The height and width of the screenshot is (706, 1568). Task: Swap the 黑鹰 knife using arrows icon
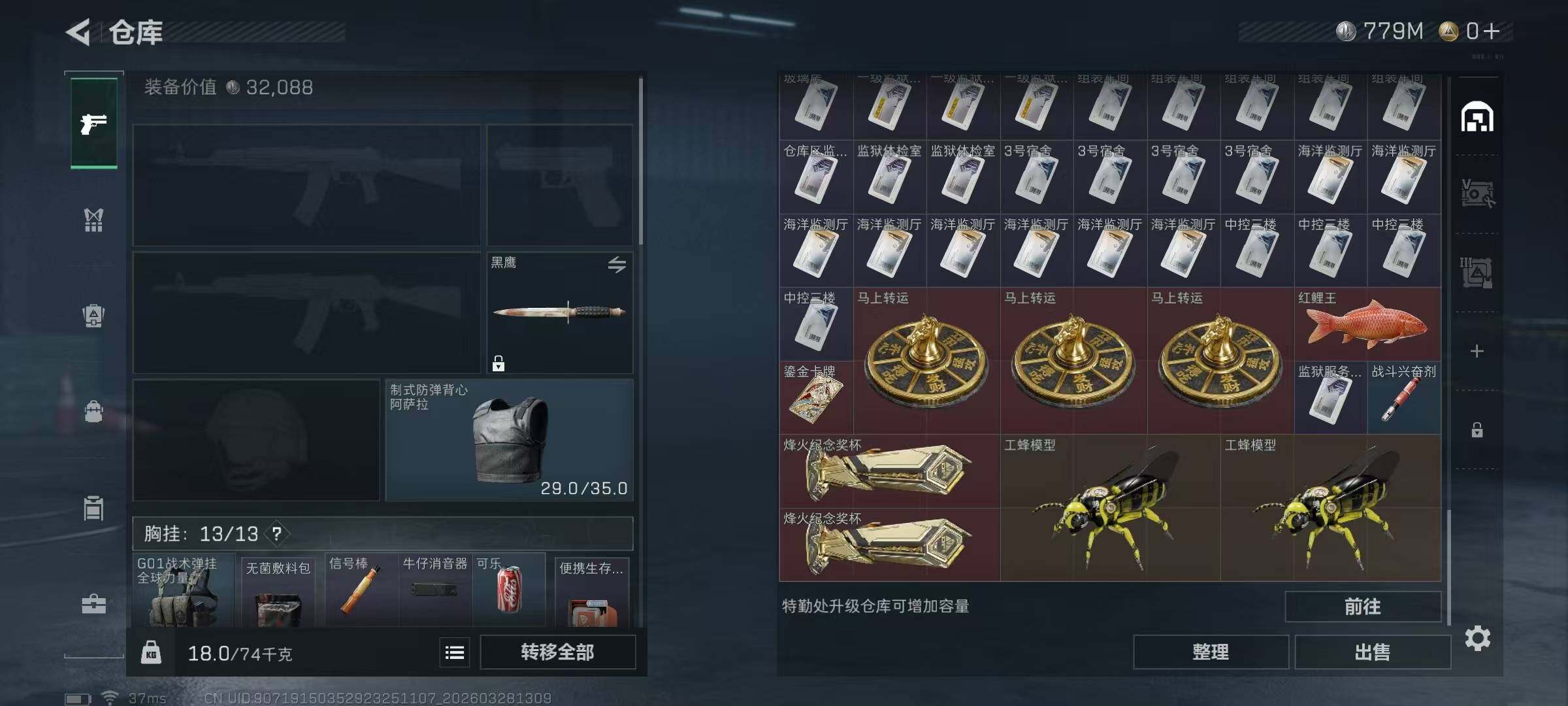tap(617, 265)
